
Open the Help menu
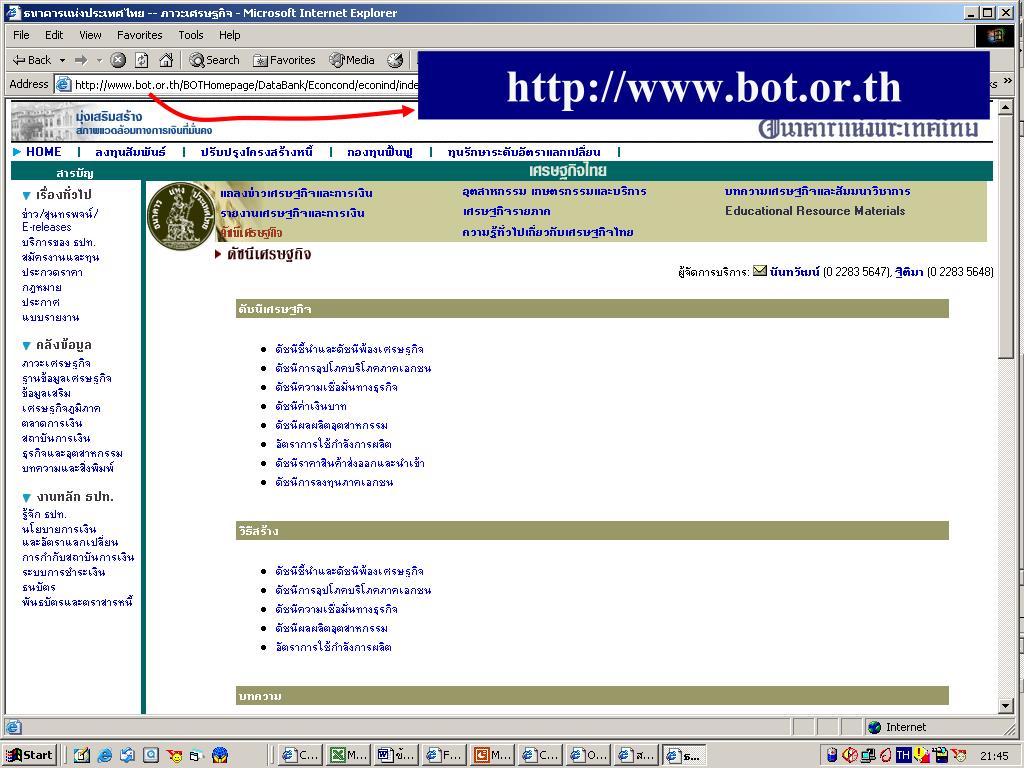click(230, 35)
